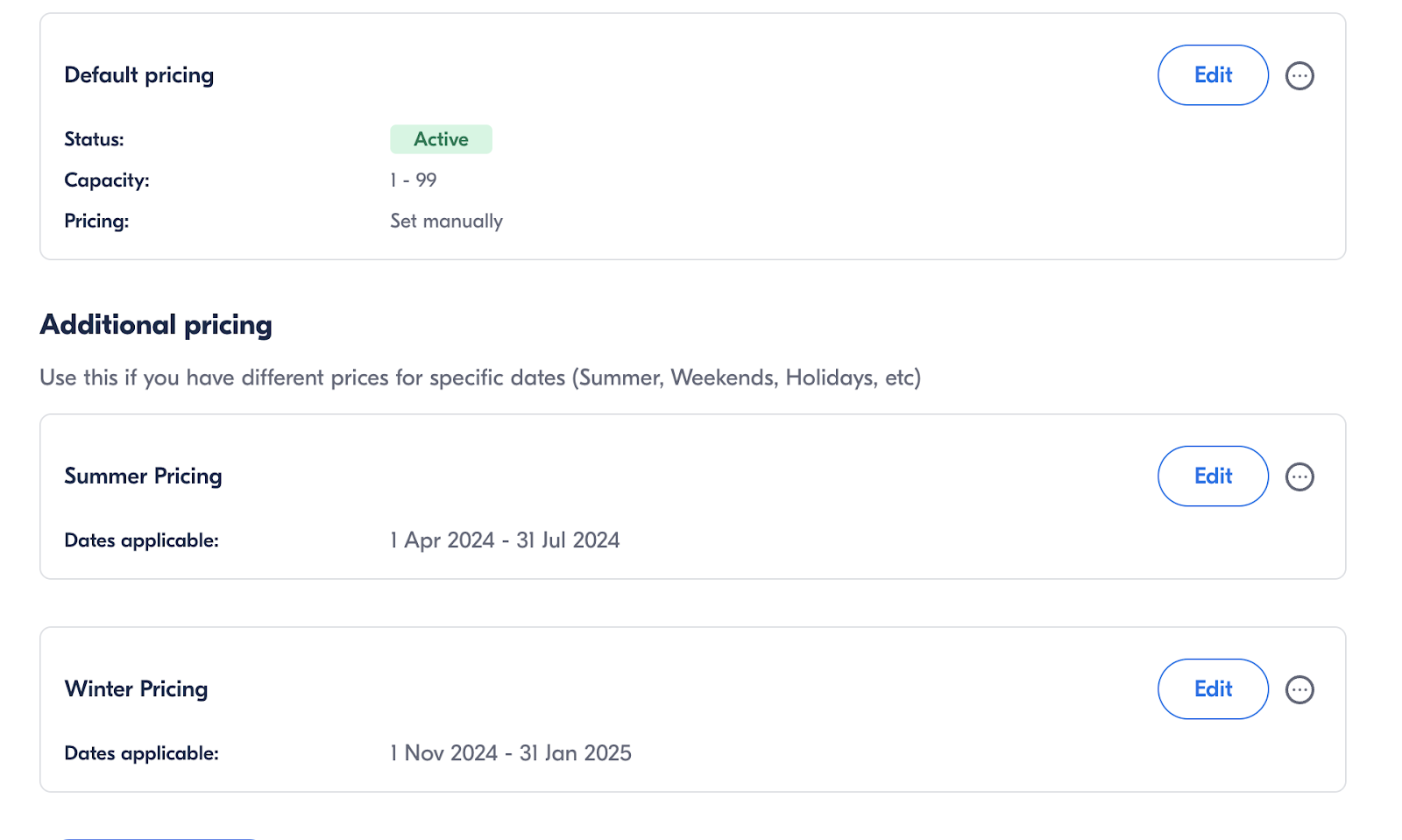Click the 1 Apr 2024 - 31 Jul 2024 dates

(x=505, y=540)
